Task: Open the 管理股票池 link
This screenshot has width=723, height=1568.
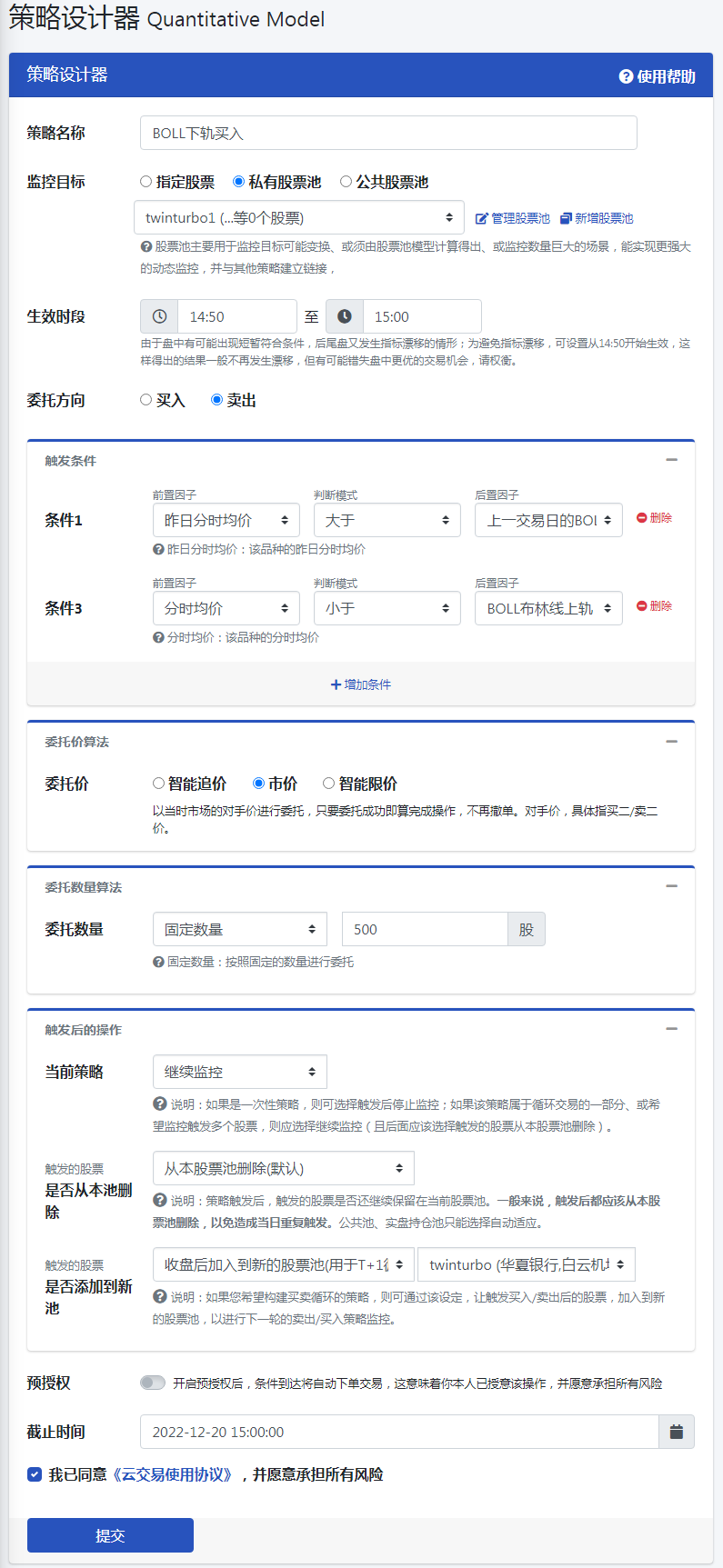Action: [513, 218]
